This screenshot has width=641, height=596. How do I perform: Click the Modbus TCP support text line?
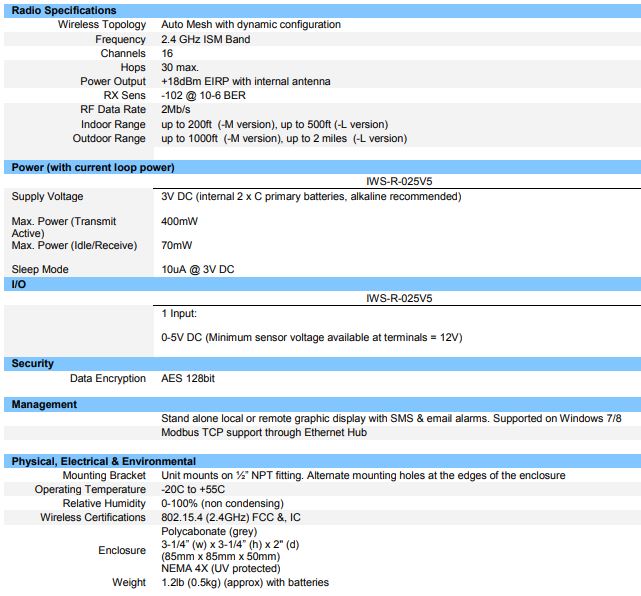(x=264, y=433)
